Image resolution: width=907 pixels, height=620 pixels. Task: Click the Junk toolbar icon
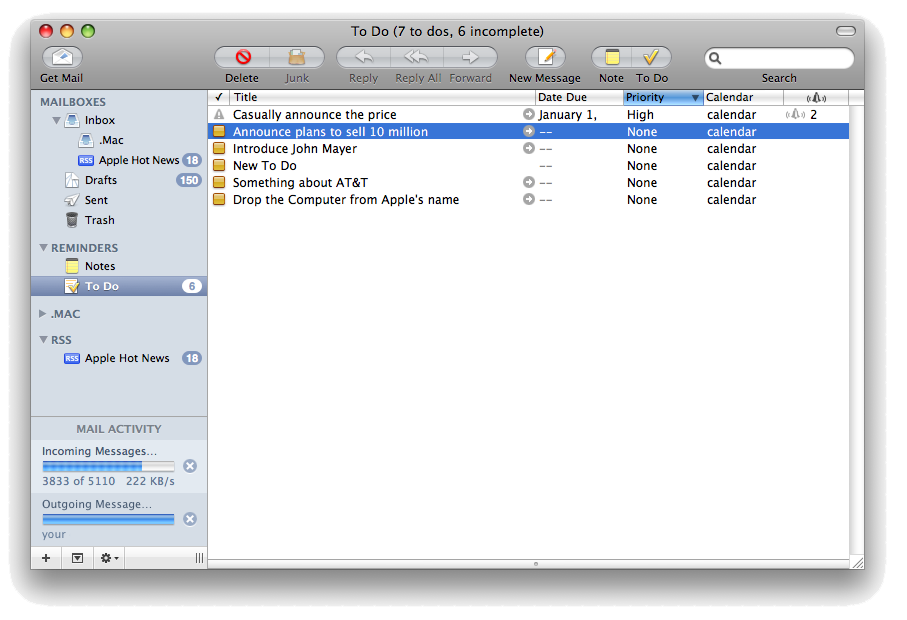[x=297, y=57]
